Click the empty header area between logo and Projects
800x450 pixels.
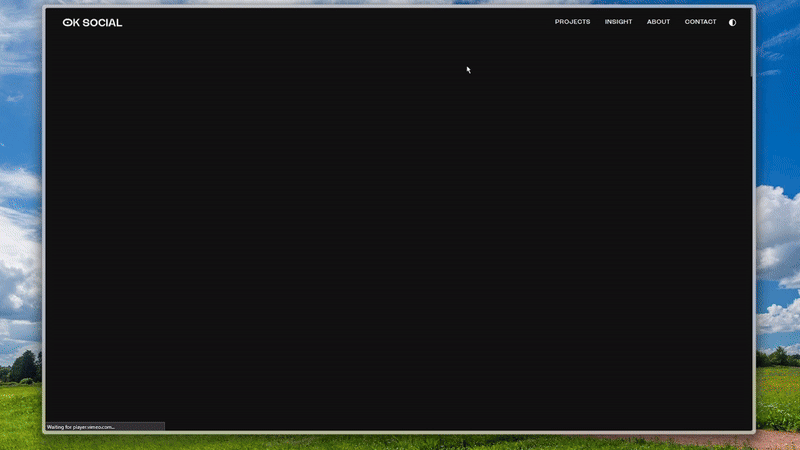click(x=330, y=22)
